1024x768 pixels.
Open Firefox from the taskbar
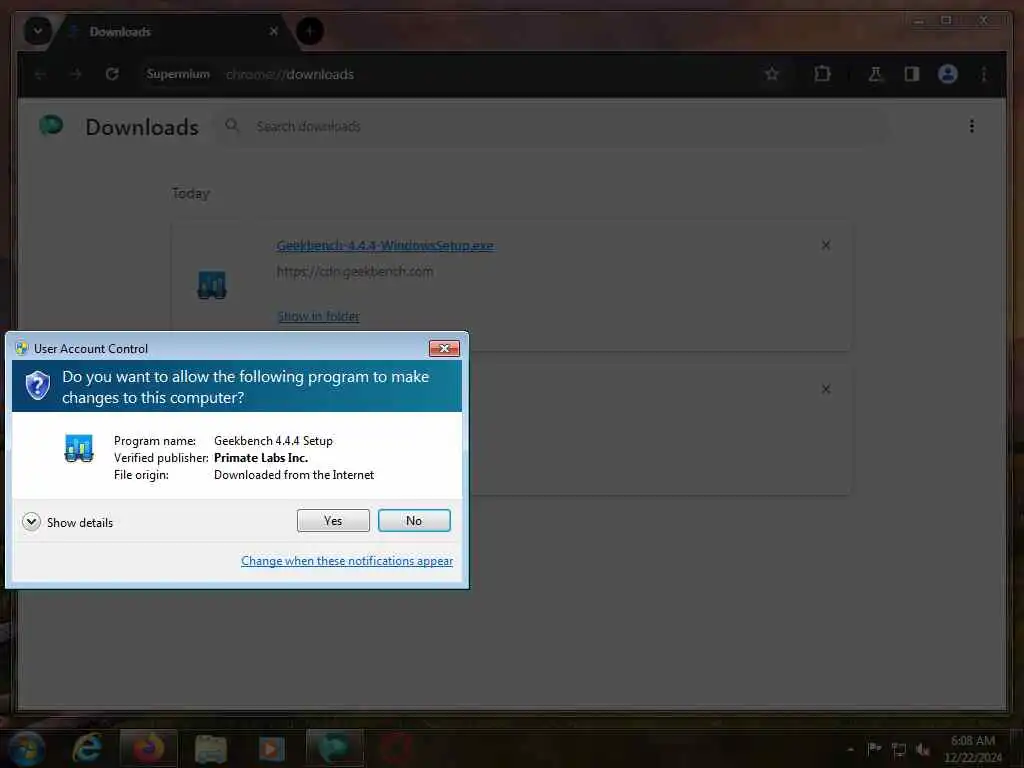click(x=148, y=748)
